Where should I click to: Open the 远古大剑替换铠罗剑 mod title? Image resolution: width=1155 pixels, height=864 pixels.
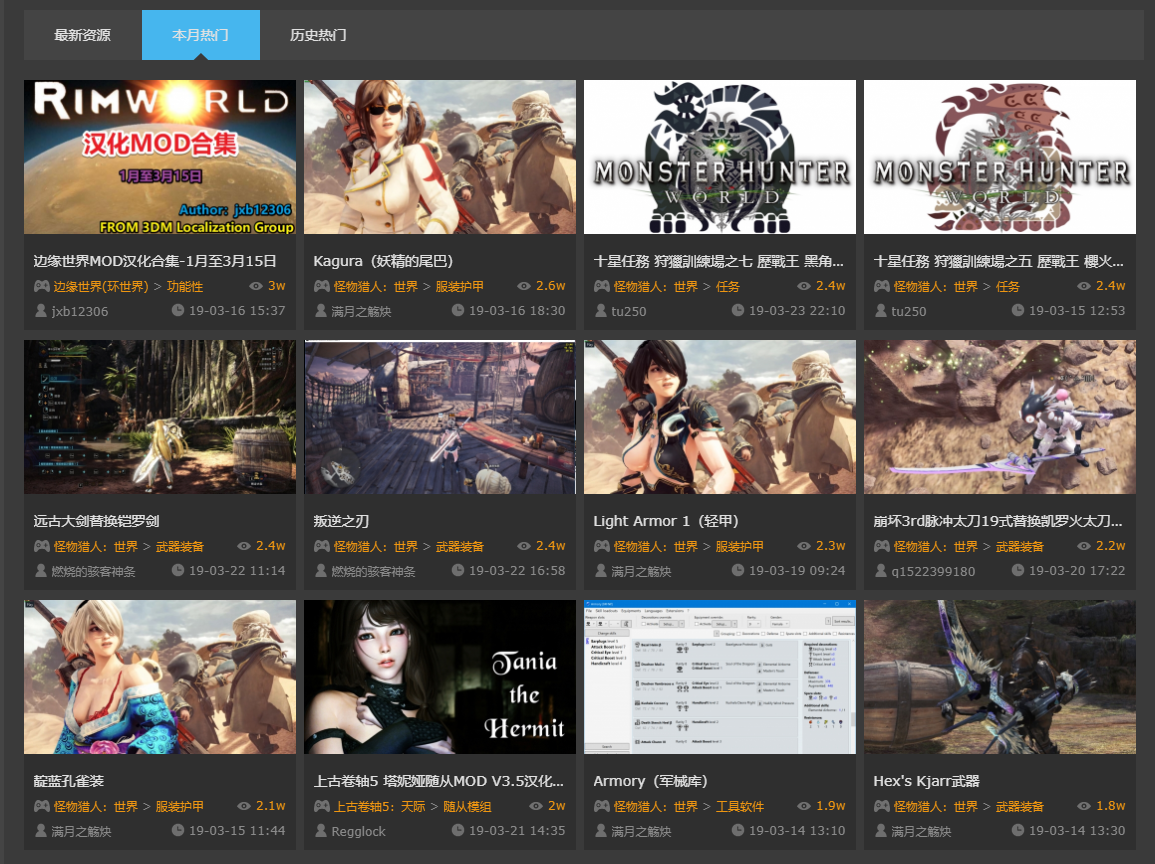96,521
